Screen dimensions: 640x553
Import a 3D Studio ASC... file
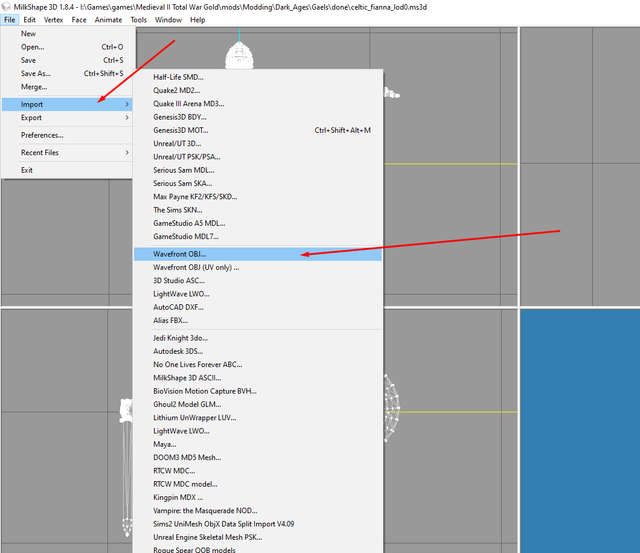[x=258, y=280]
